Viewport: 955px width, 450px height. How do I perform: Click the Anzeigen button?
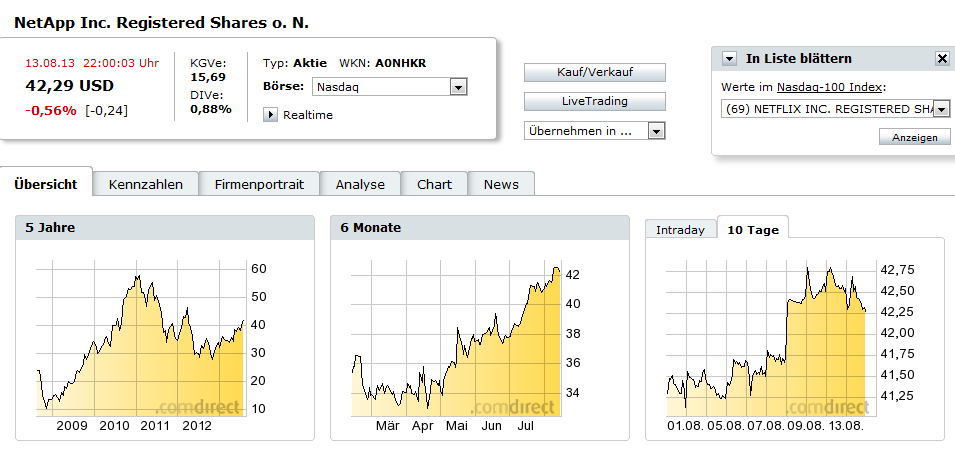pyautogui.click(x=915, y=137)
